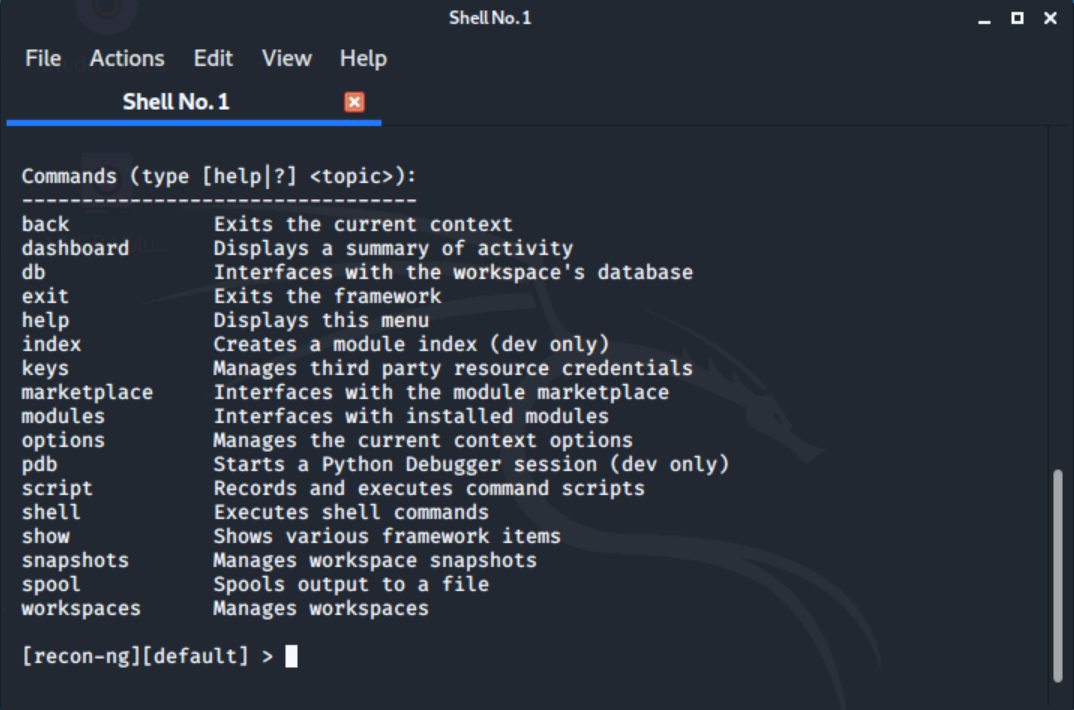Click the 'help' command in the list
1074x710 pixels.
click(45, 320)
